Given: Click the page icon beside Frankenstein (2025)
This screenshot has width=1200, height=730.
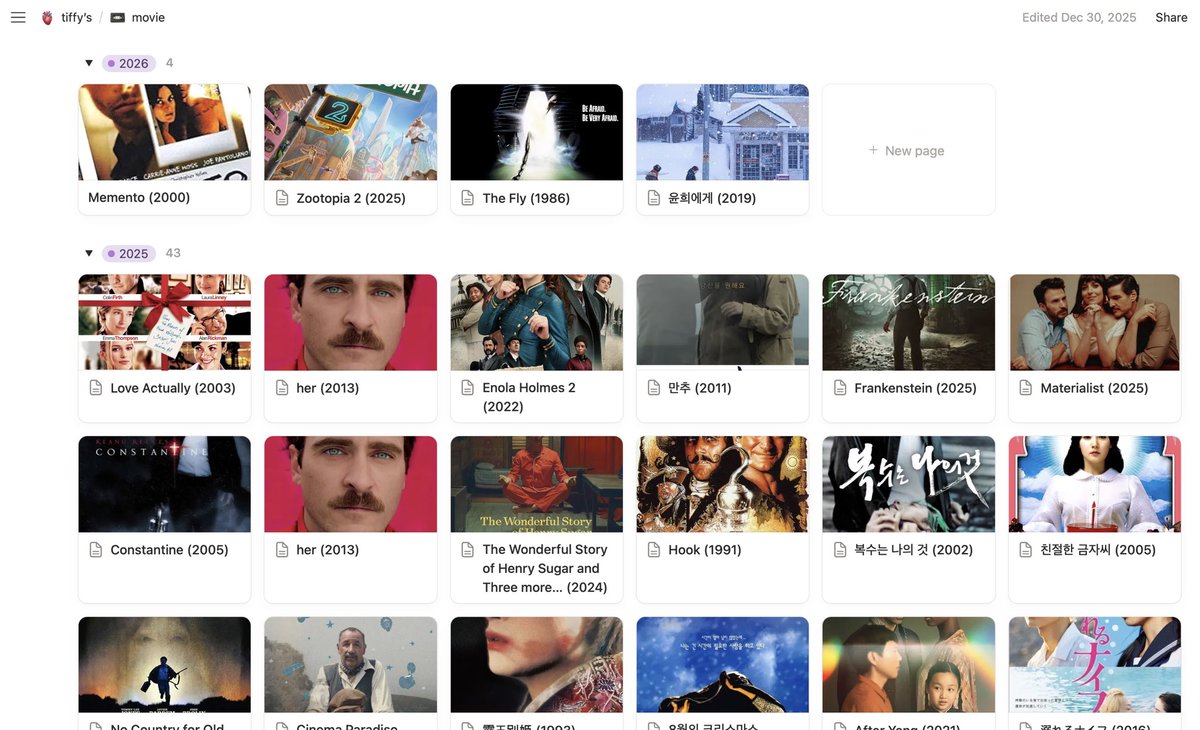Looking at the screenshot, I should 840,388.
